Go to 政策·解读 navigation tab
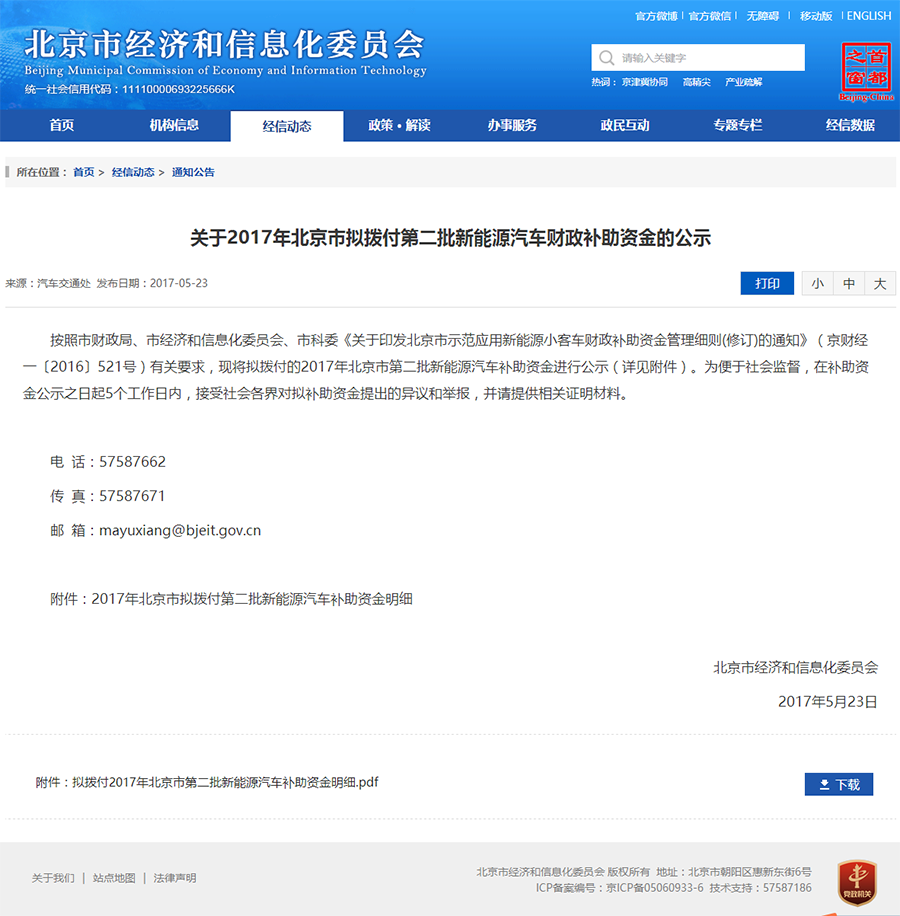The width and height of the screenshot is (900, 916). point(399,125)
